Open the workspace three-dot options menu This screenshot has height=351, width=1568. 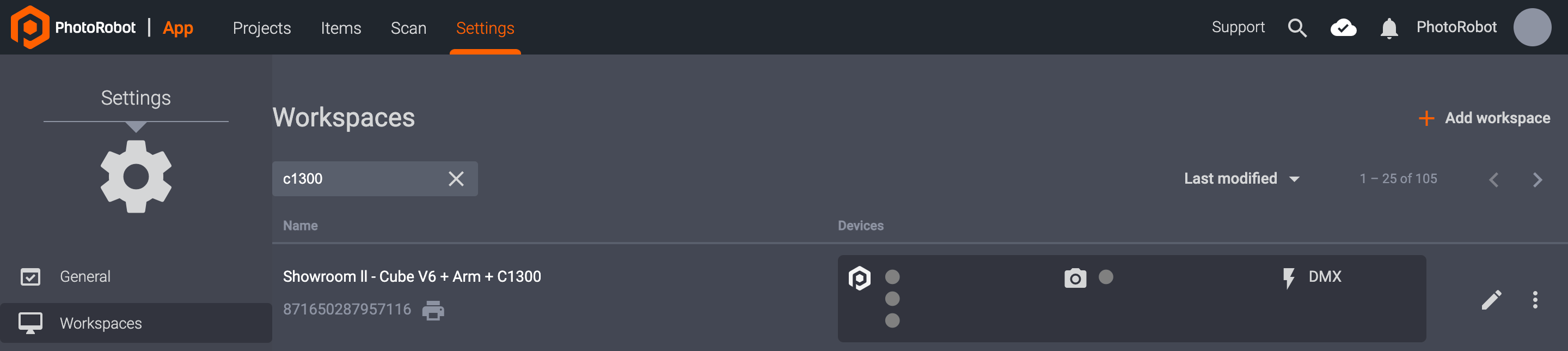(1535, 300)
